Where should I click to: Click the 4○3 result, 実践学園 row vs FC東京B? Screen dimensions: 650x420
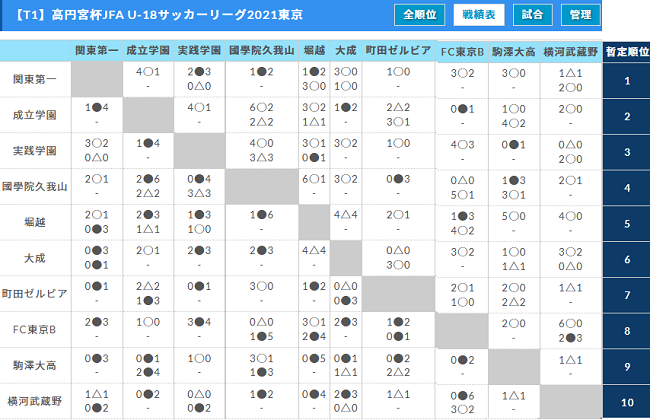pos(462,145)
